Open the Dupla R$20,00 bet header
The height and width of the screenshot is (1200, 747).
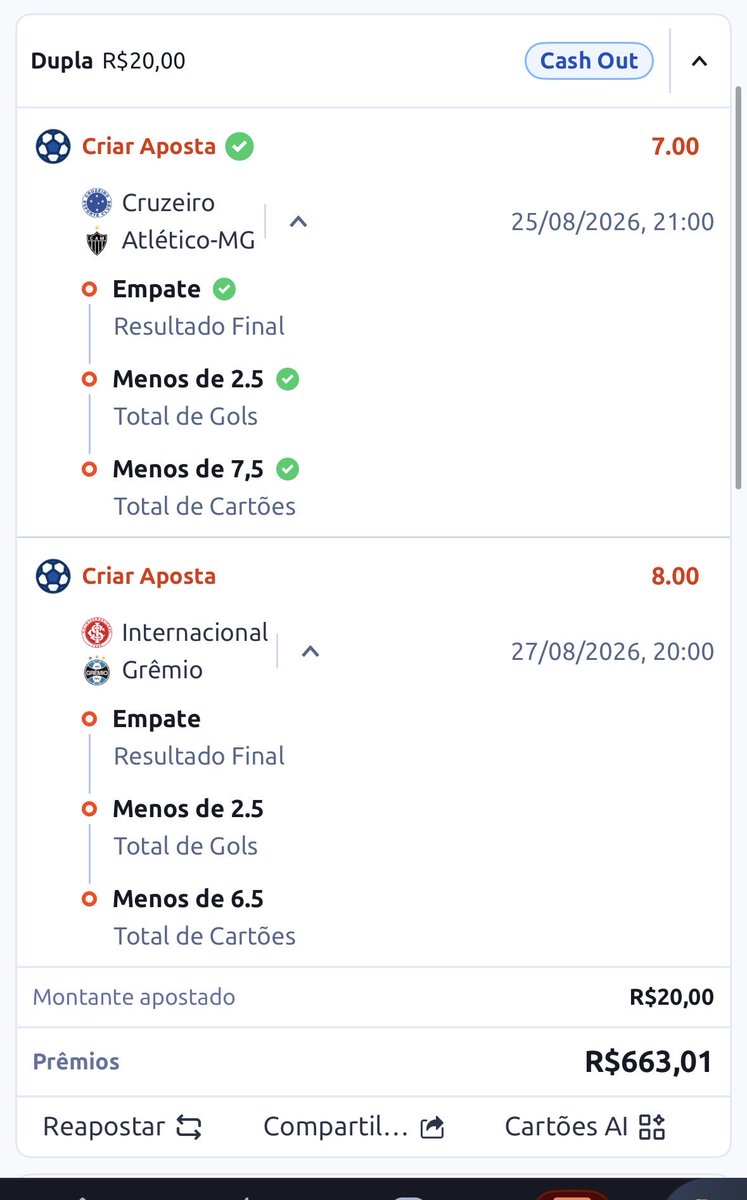coord(108,61)
